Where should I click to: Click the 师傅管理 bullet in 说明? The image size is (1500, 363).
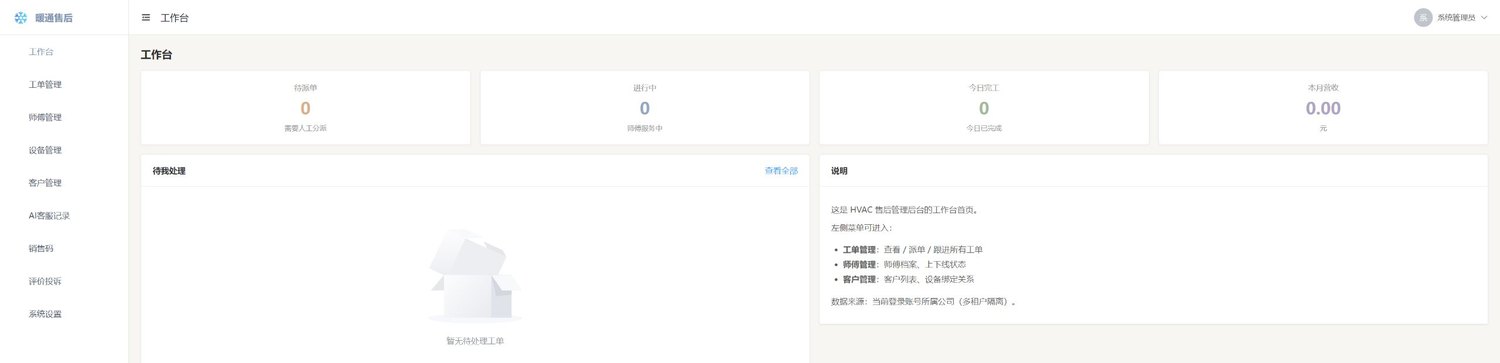(x=904, y=264)
